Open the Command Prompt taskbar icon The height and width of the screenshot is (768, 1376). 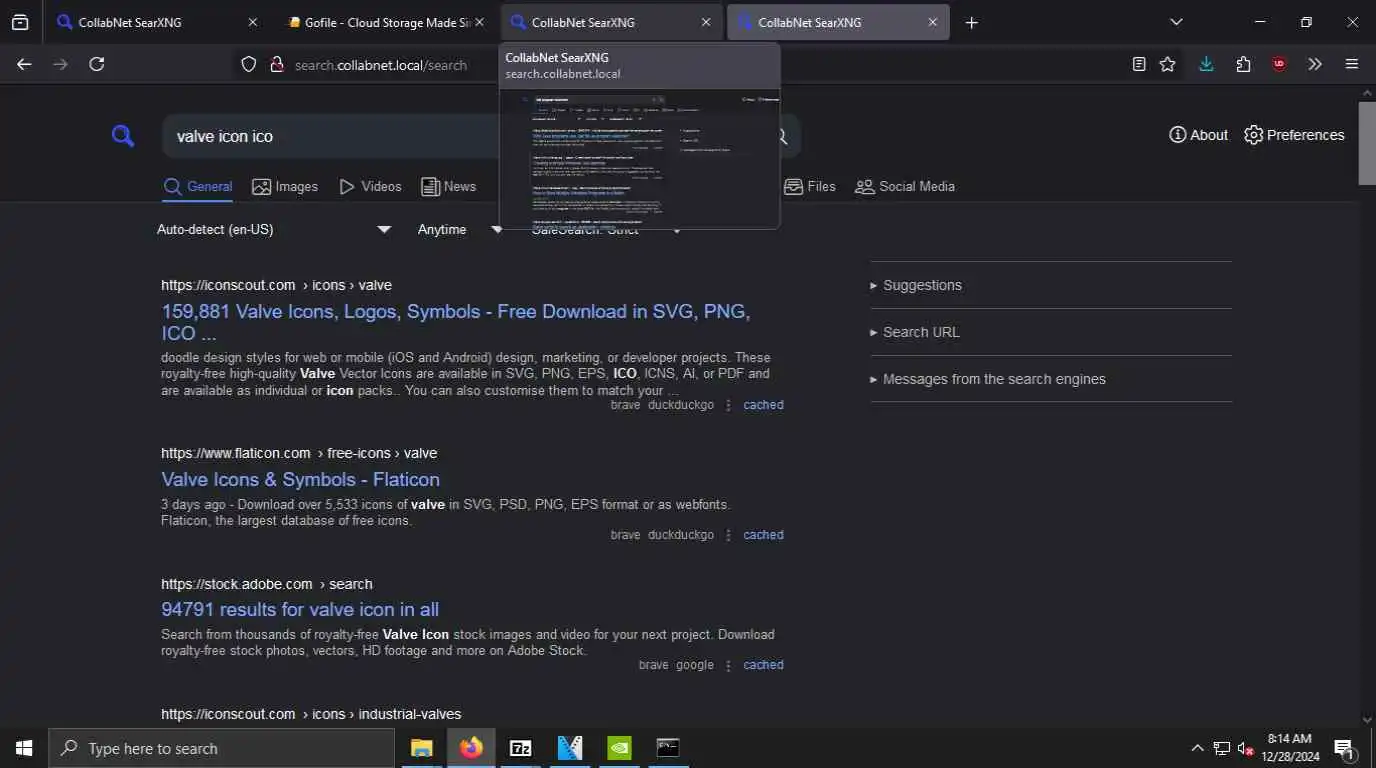pyautogui.click(x=668, y=748)
